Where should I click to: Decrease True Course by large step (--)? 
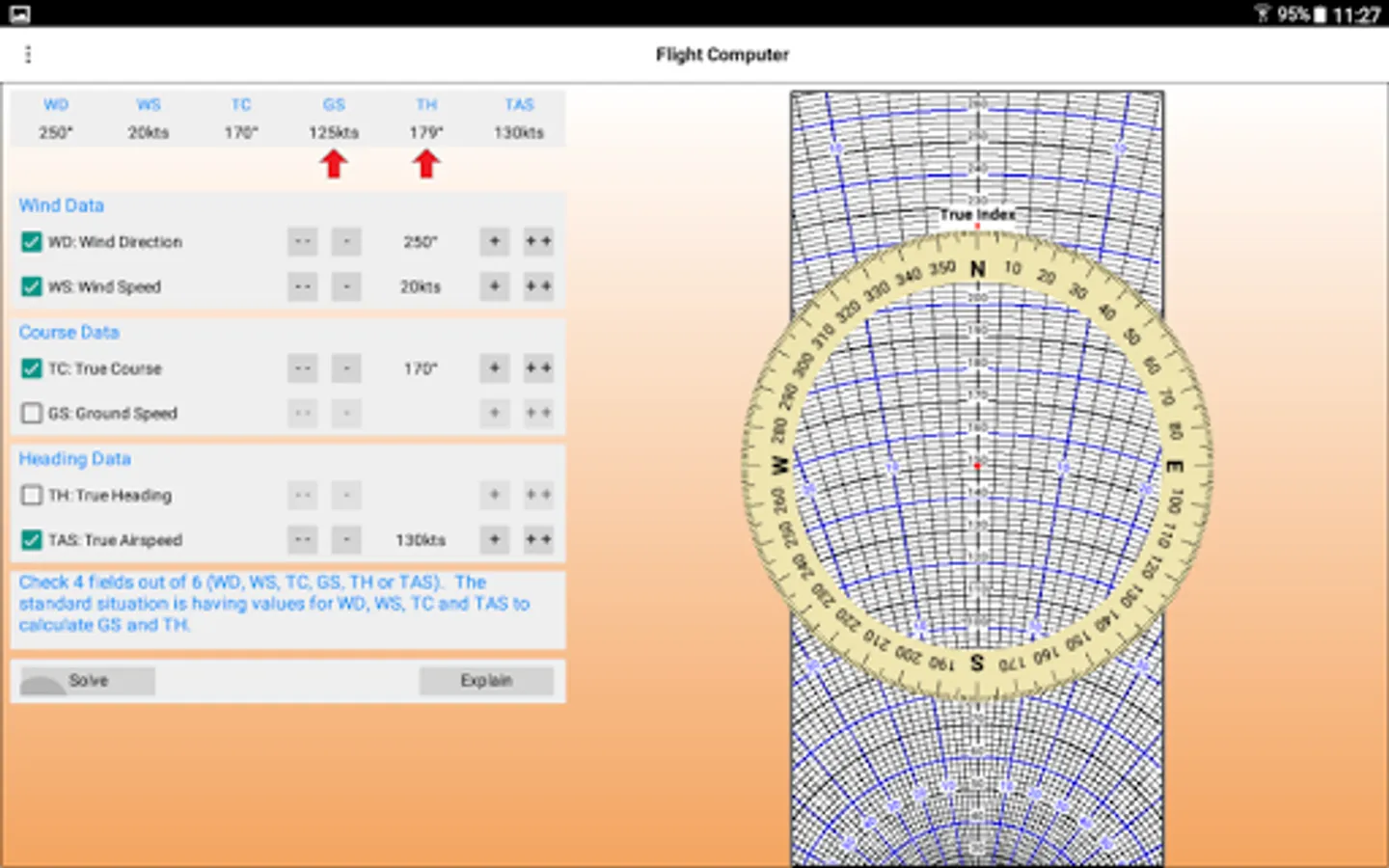tap(303, 368)
